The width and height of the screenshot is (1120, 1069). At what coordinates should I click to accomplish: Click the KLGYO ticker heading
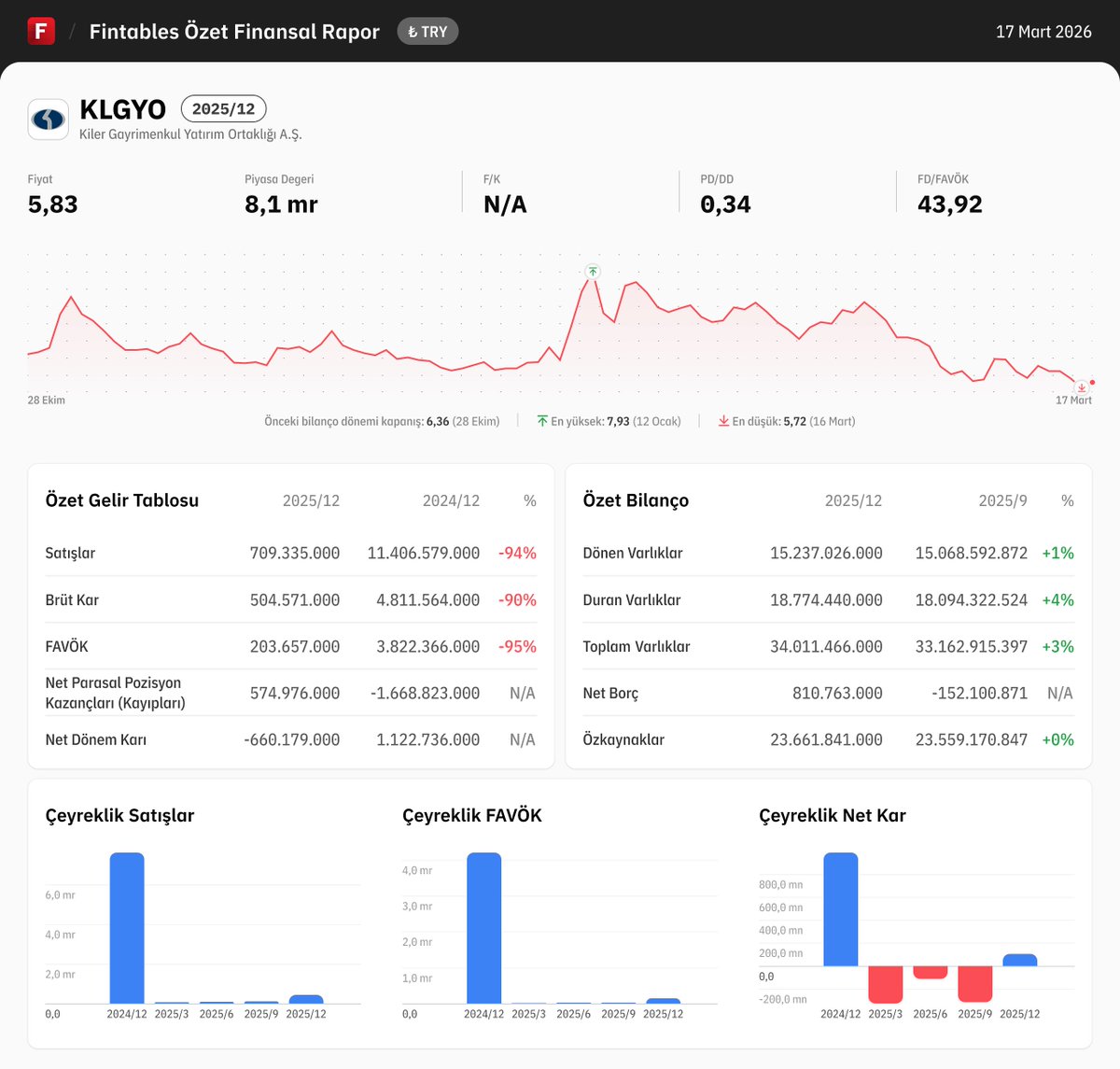122,109
